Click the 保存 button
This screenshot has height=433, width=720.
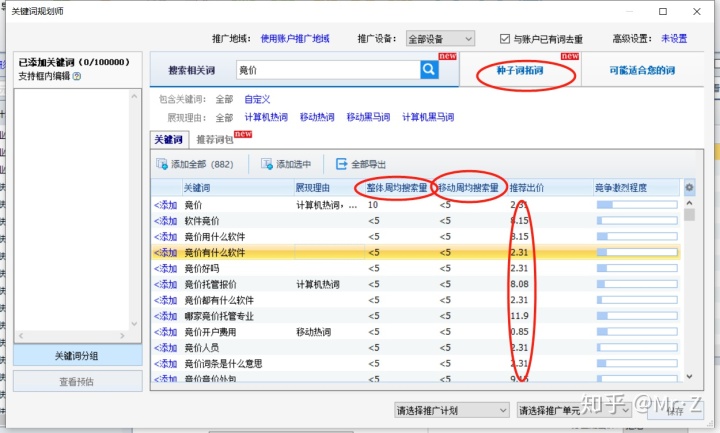pyautogui.click(x=675, y=410)
